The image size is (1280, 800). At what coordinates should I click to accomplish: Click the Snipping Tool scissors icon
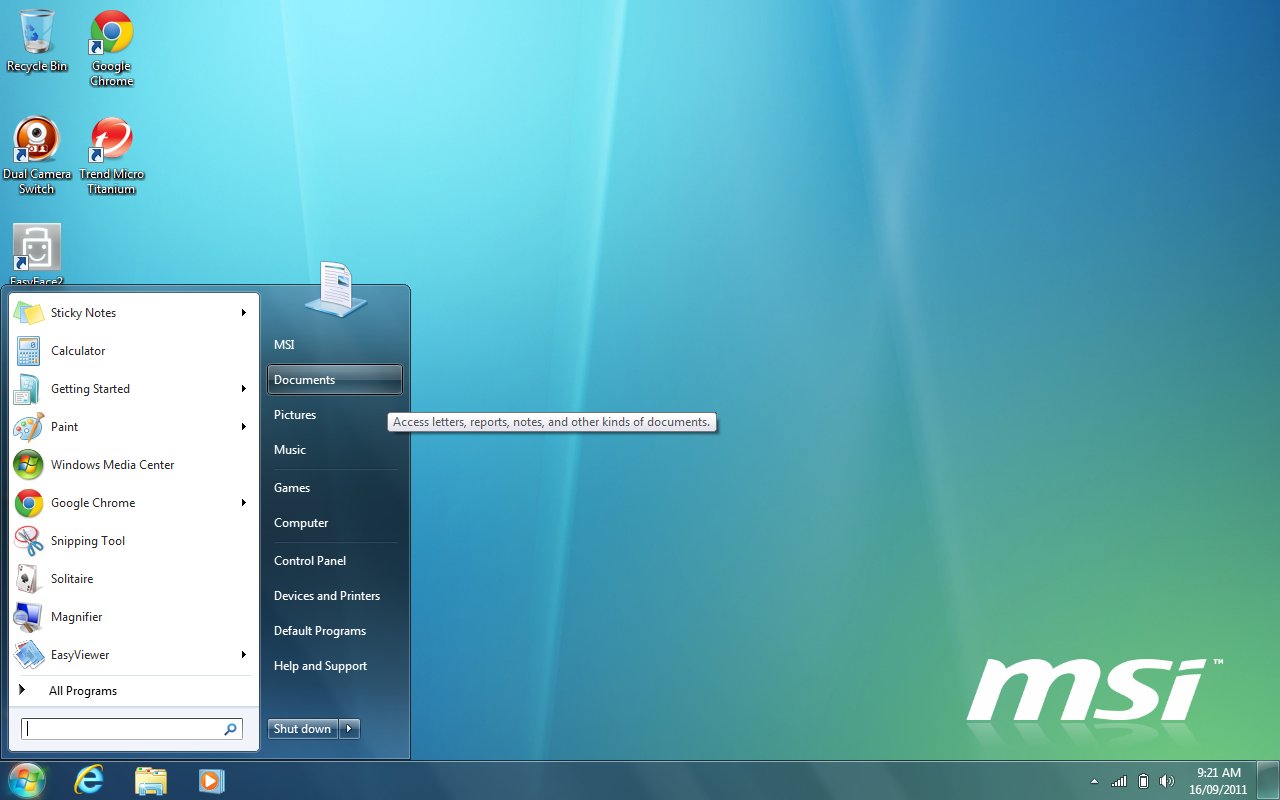coord(28,541)
